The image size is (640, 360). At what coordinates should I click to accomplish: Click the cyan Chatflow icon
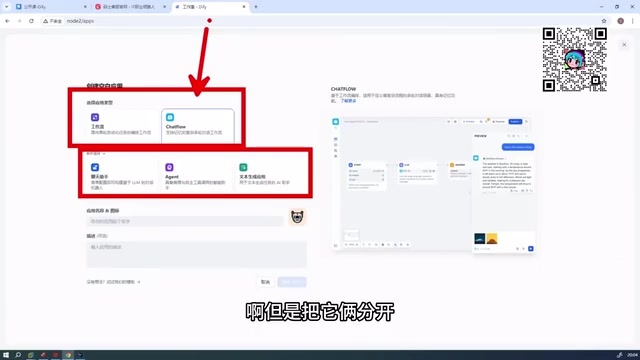click(x=170, y=117)
